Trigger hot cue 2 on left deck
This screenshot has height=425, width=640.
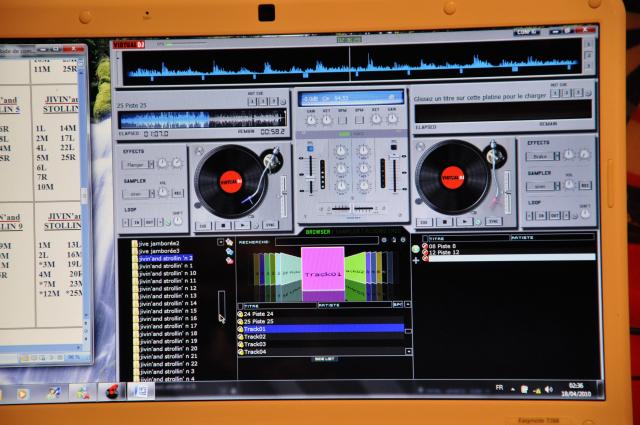(263, 101)
